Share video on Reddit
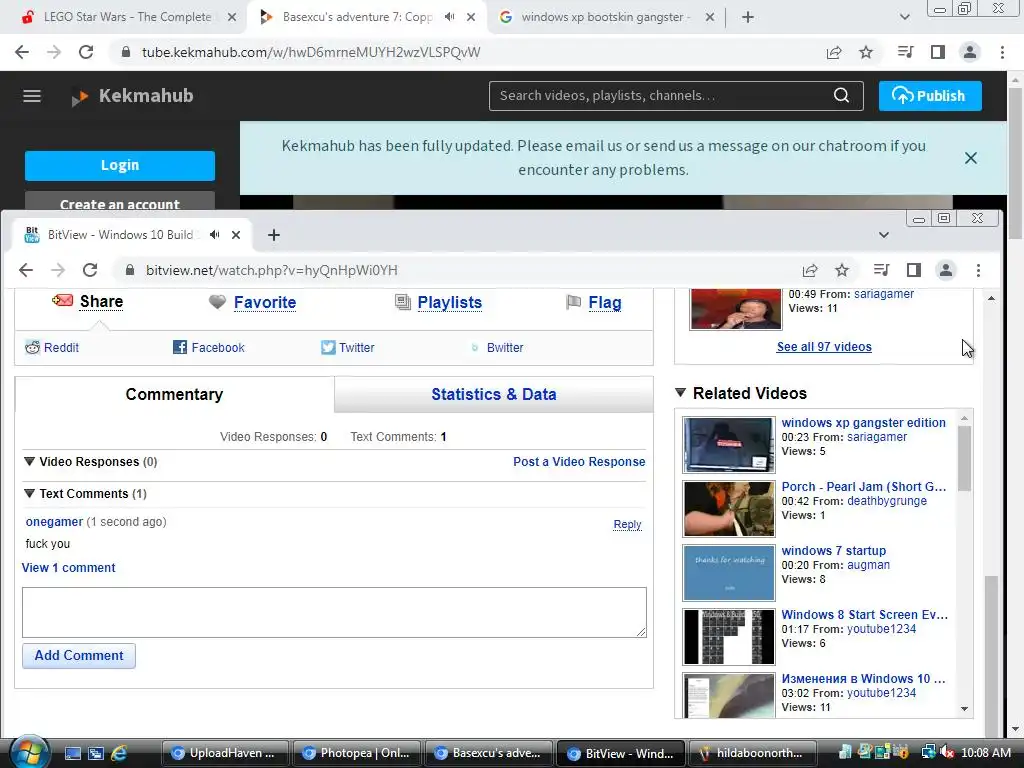1024x768 pixels. pos(52,347)
